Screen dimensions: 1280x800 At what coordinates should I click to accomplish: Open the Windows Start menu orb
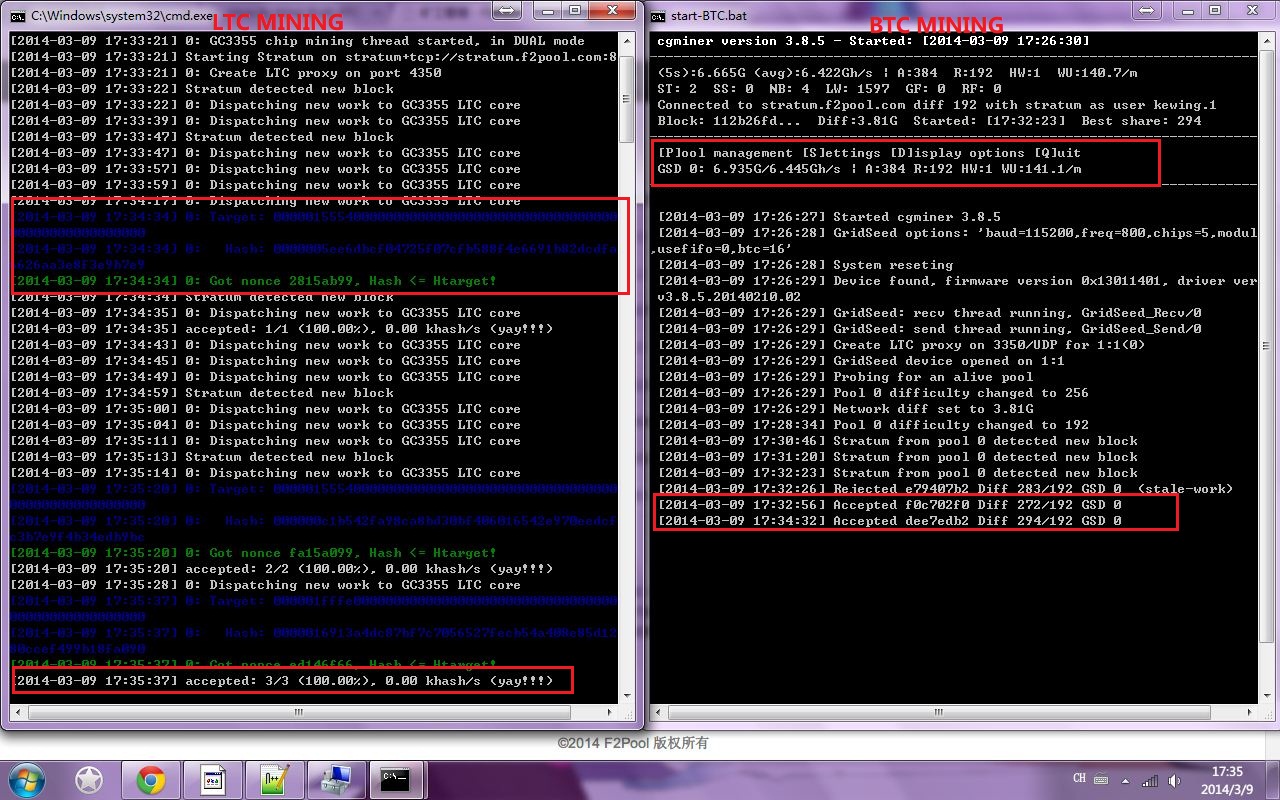(x=25, y=779)
